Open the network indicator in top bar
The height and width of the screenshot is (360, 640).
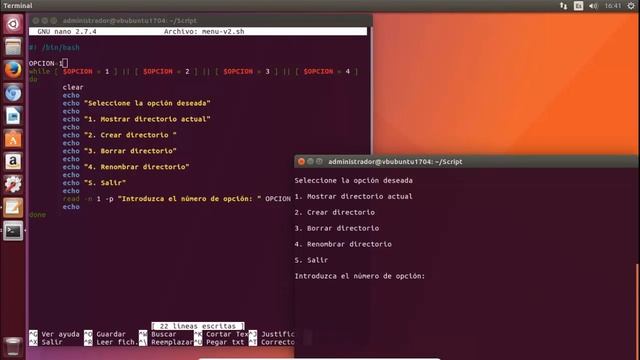(563, 6)
